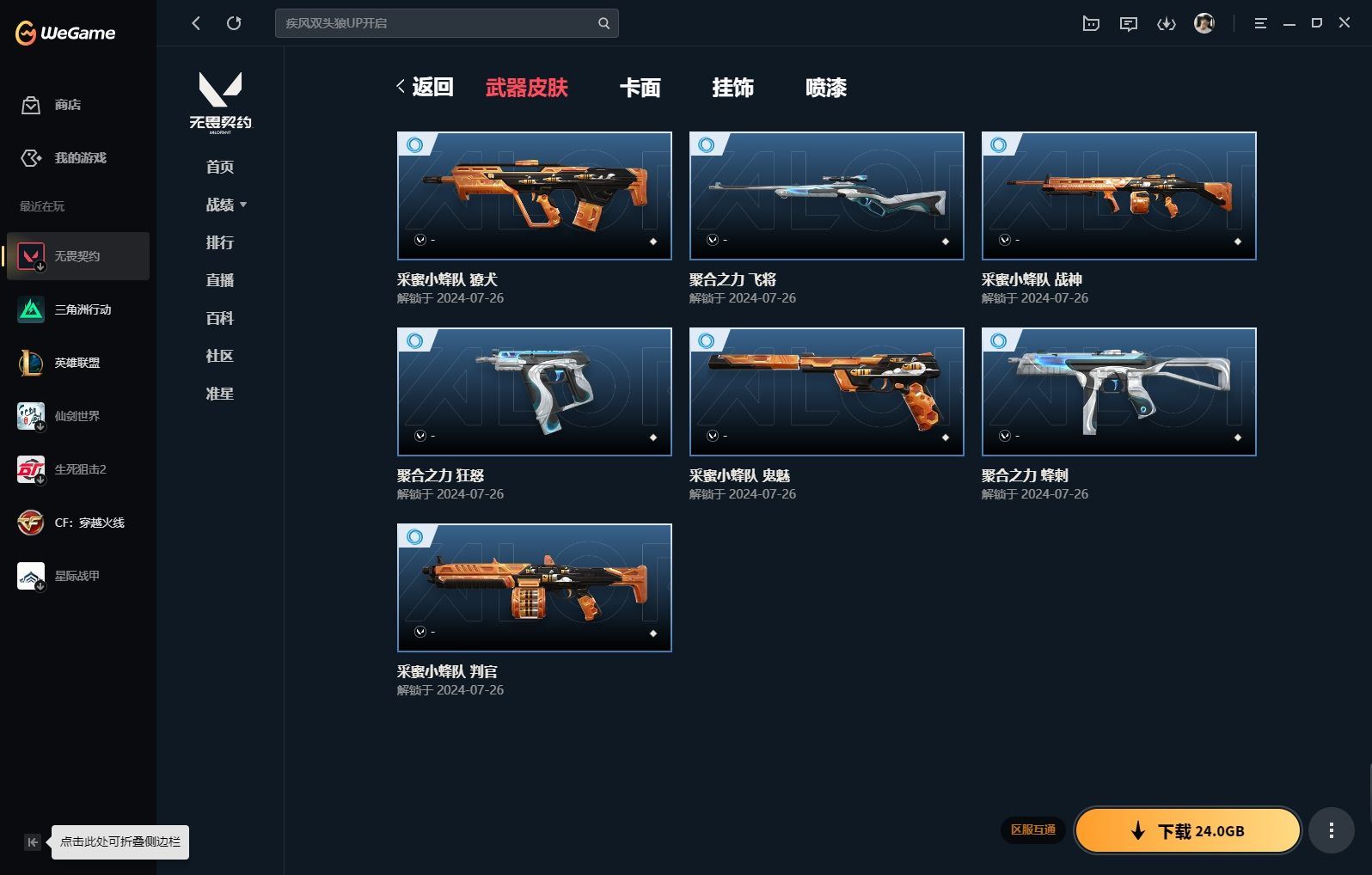The width and height of the screenshot is (1372, 875).
Task: Click the 下载 24.0GB download button
Action: point(1187,830)
